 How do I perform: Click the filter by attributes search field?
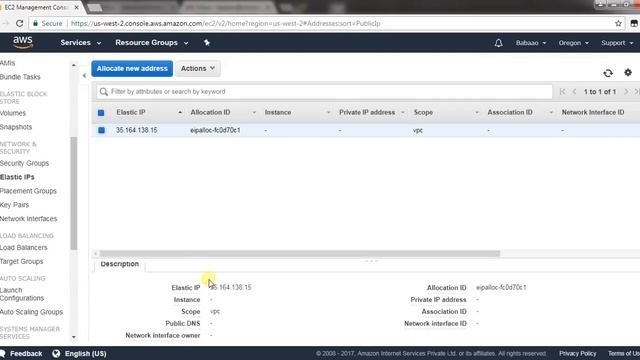pyautogui.click(x=324, y=91)
